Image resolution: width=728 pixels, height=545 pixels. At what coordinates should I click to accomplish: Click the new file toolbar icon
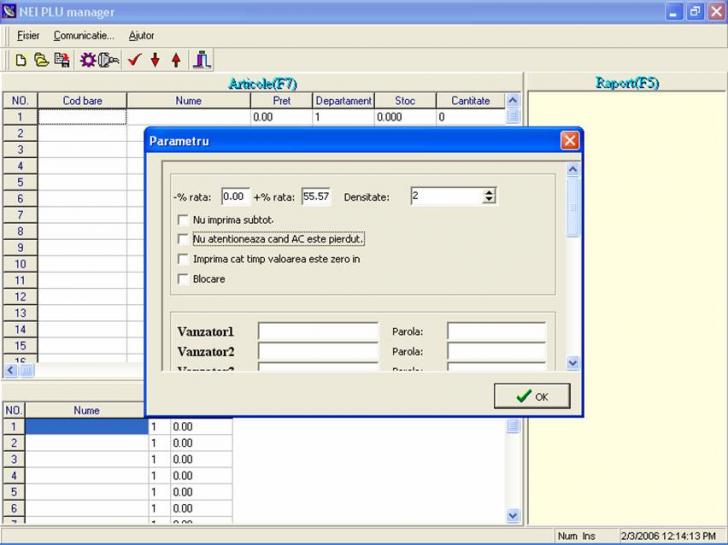point(21,60)
